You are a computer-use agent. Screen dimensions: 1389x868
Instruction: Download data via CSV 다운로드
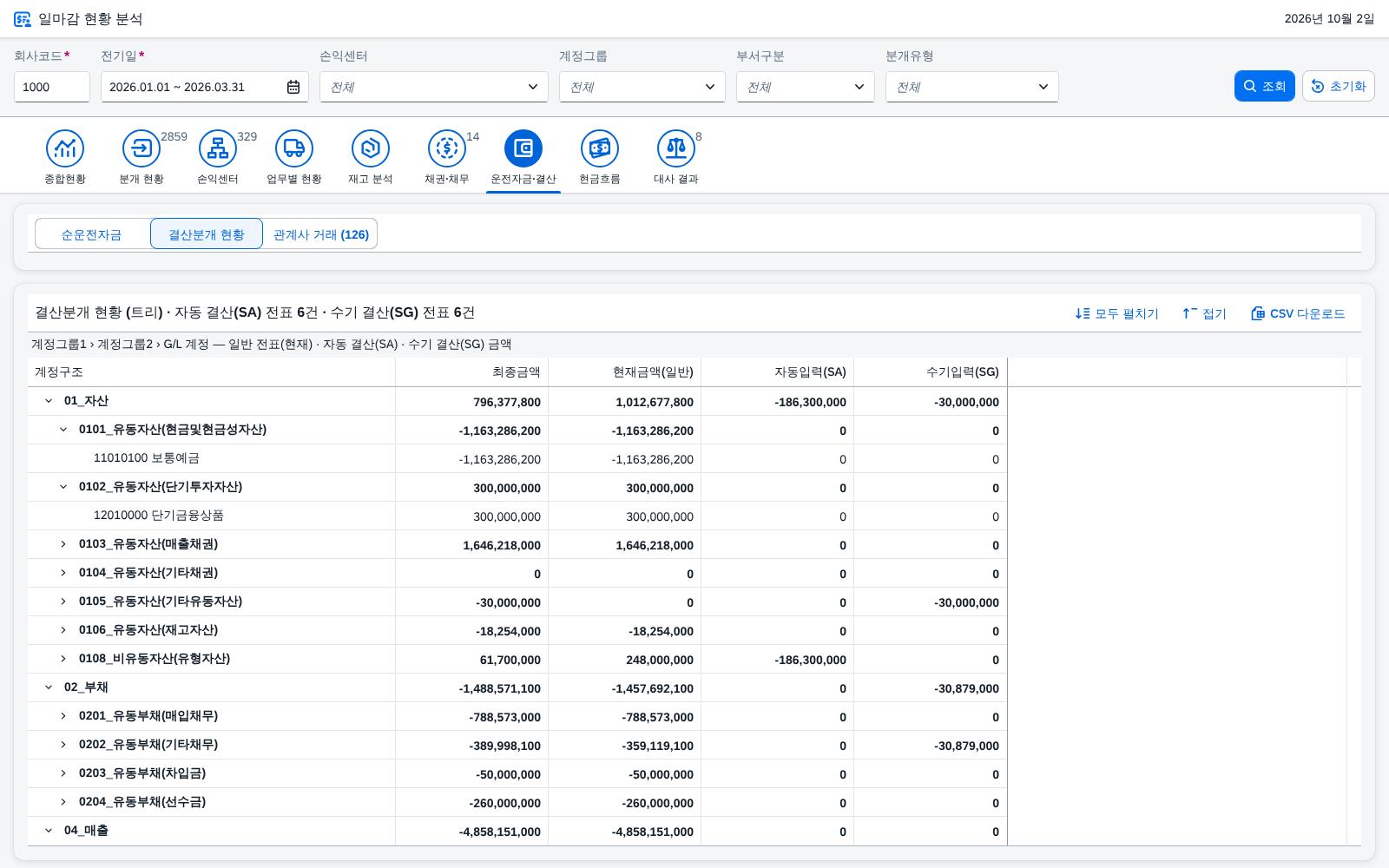click(1298, 313)
